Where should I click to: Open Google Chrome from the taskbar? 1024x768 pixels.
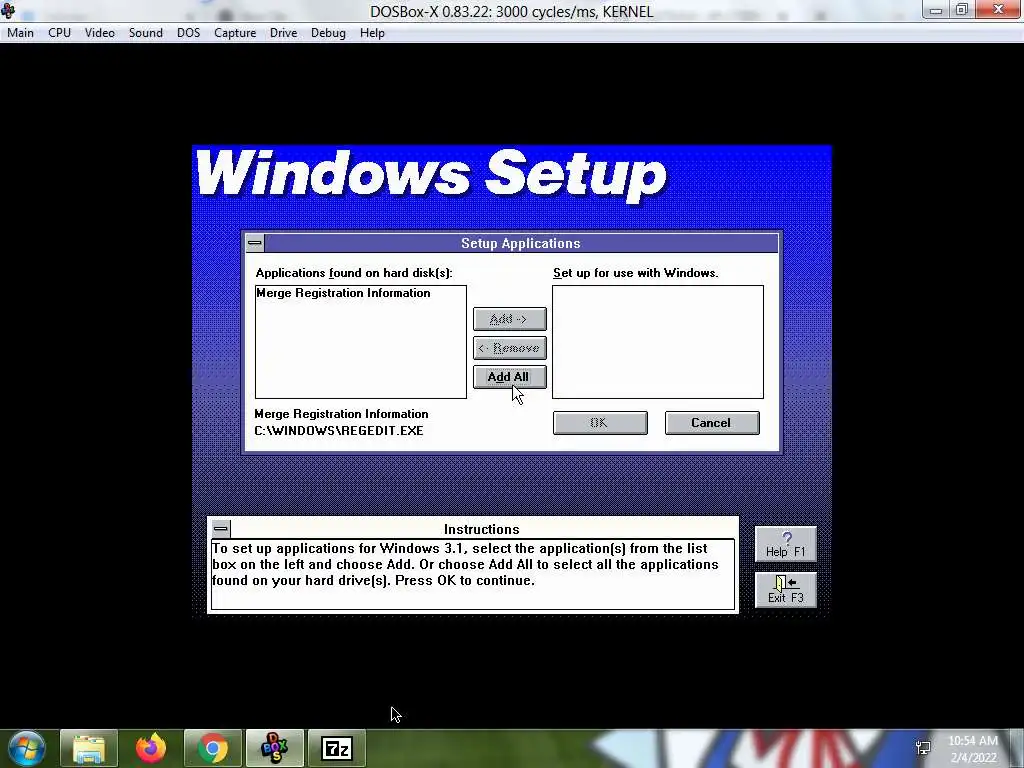click(213, 748)
